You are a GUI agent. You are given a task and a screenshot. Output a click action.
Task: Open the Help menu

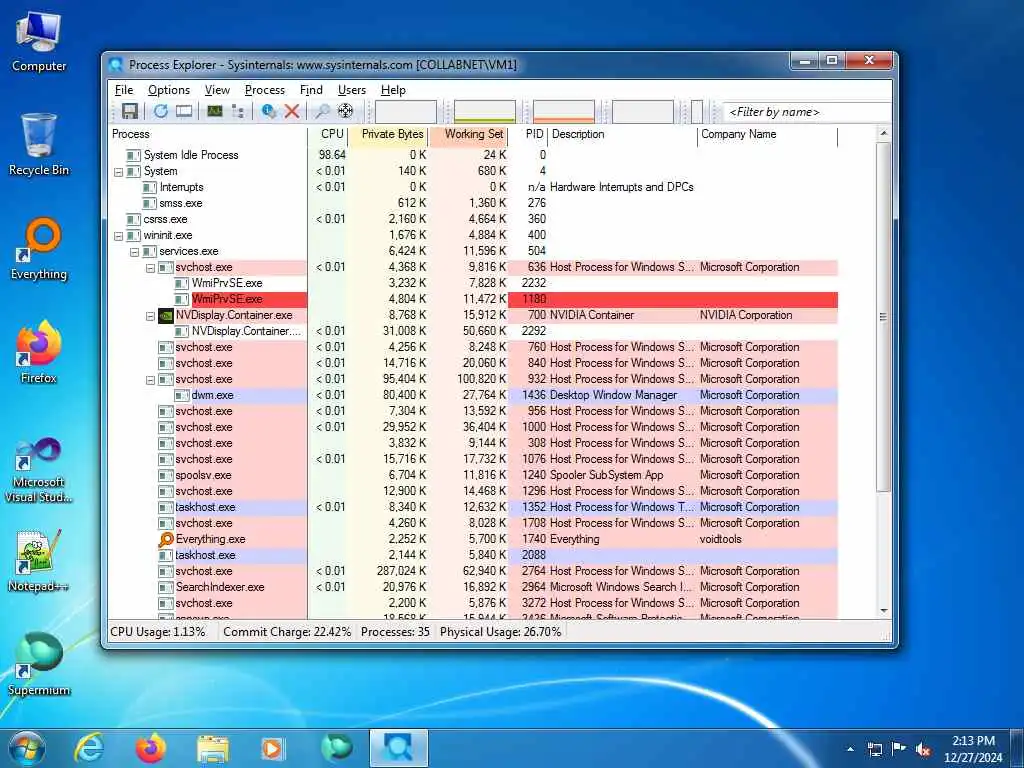point(393,90)
